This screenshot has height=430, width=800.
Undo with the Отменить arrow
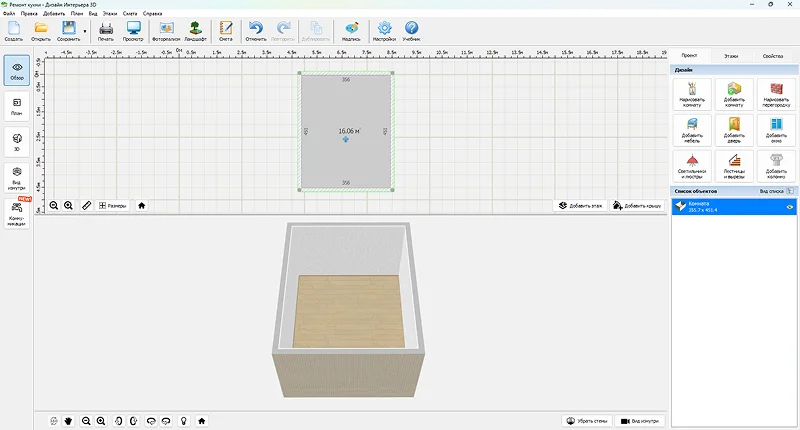(x=256, y=31)
